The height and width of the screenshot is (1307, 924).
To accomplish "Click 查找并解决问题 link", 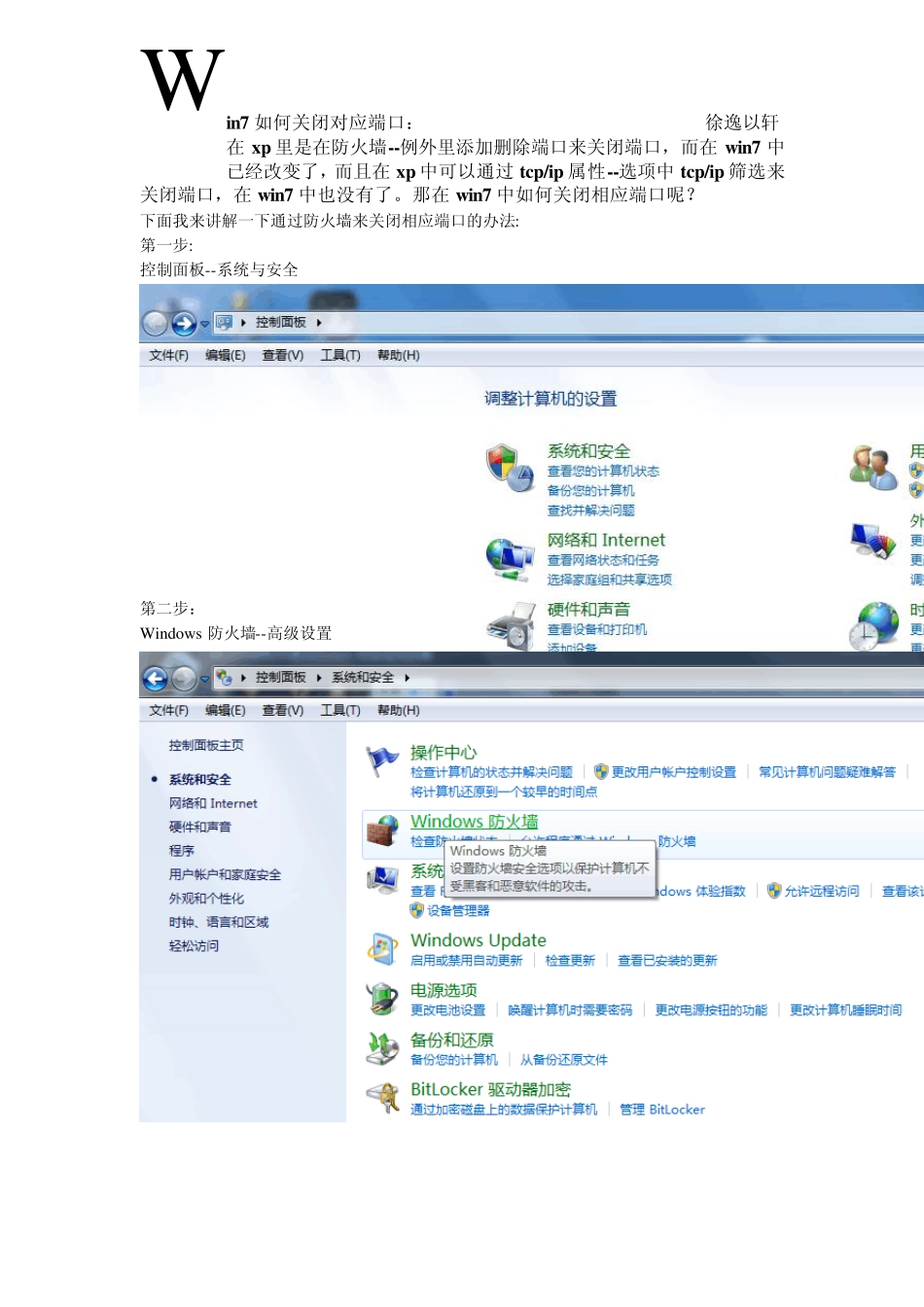I will click(590, 511).
